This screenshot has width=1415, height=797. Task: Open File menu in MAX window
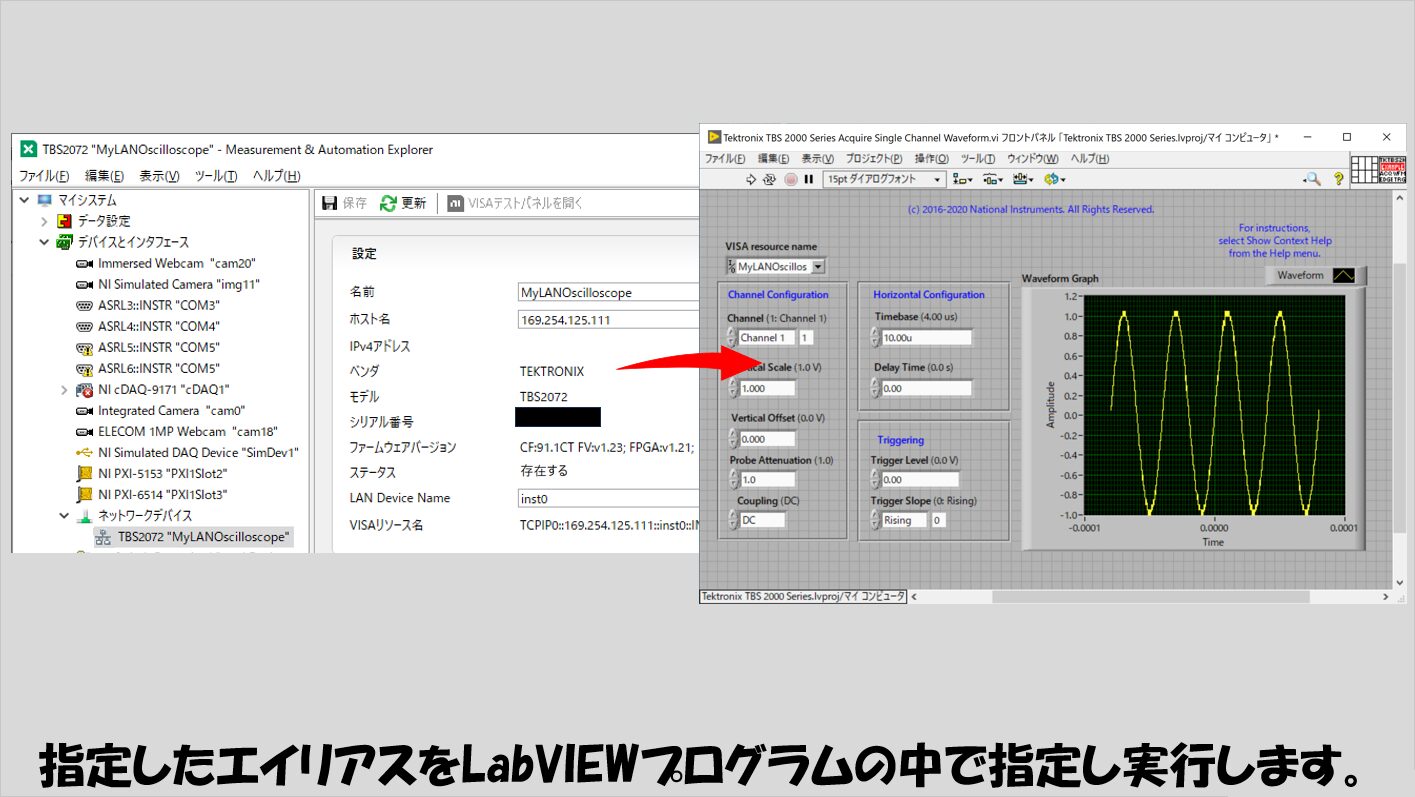pos(44,176)
